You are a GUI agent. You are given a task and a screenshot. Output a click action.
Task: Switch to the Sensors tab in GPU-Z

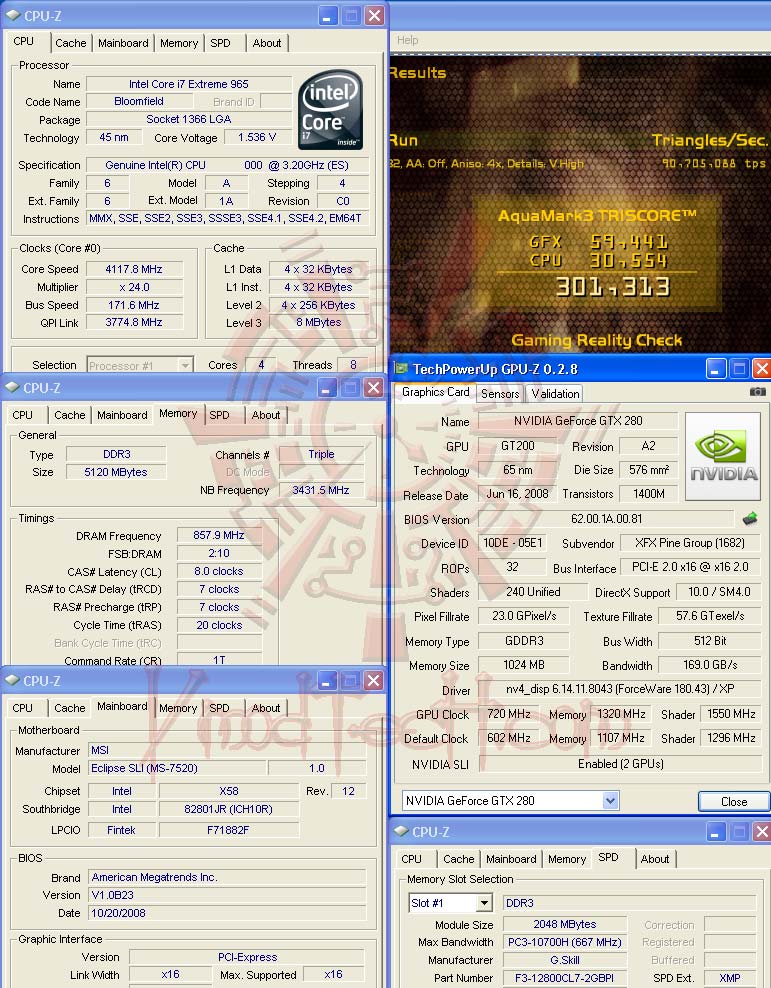500,394
